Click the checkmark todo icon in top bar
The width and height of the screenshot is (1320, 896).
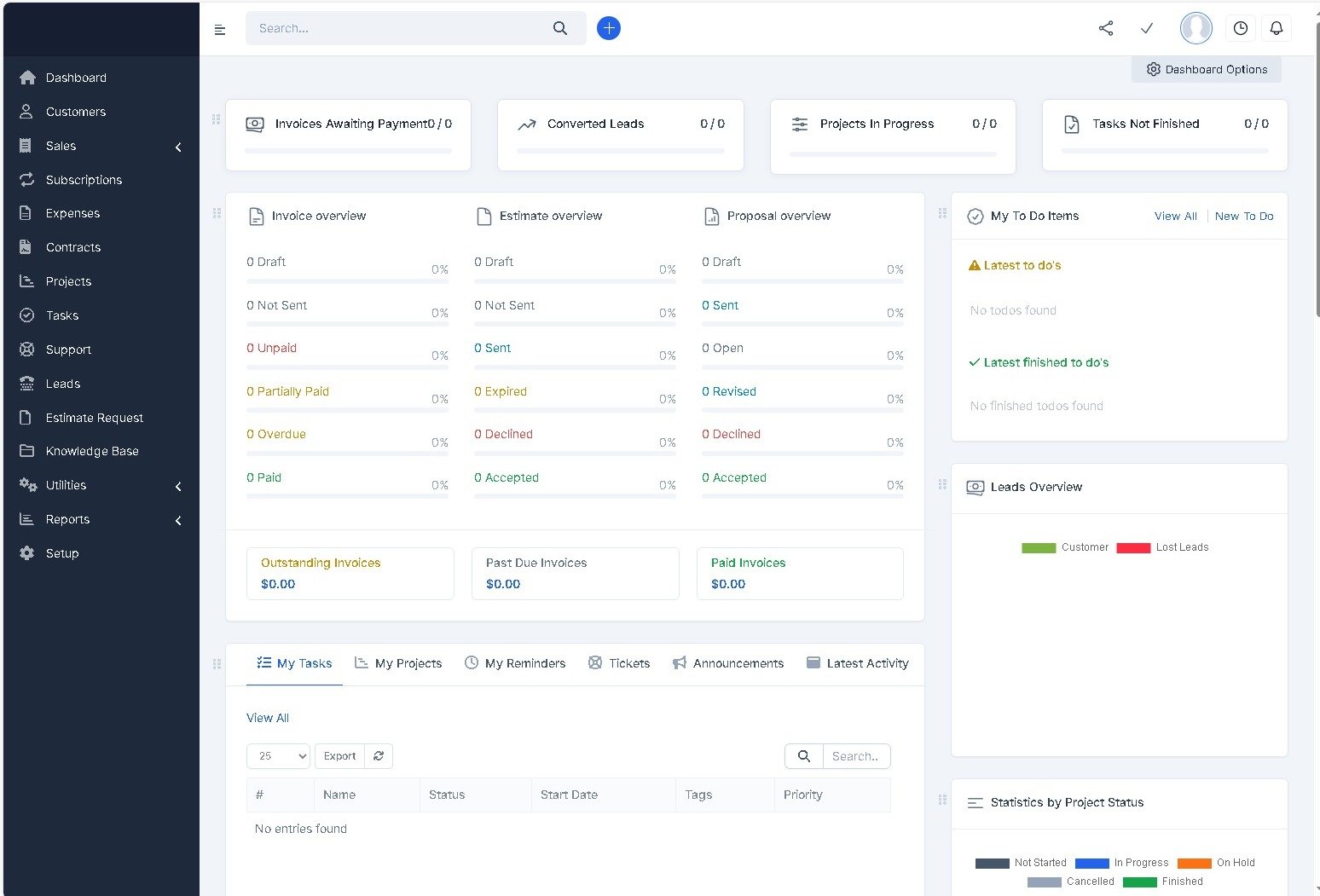pos(1147,28)
